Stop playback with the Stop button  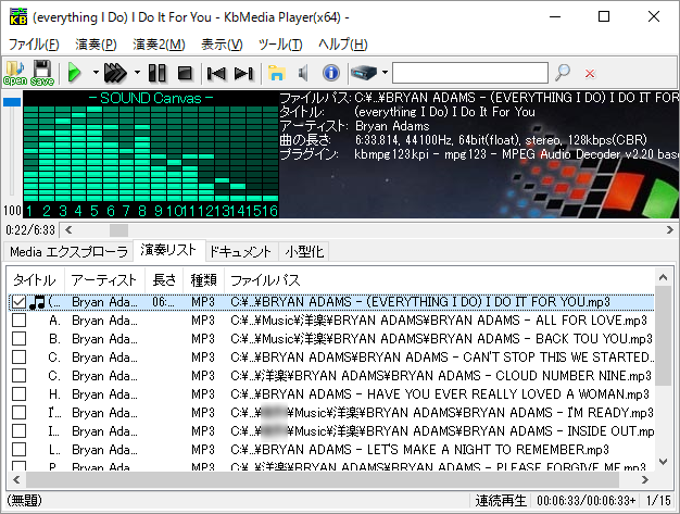(185, 73)
